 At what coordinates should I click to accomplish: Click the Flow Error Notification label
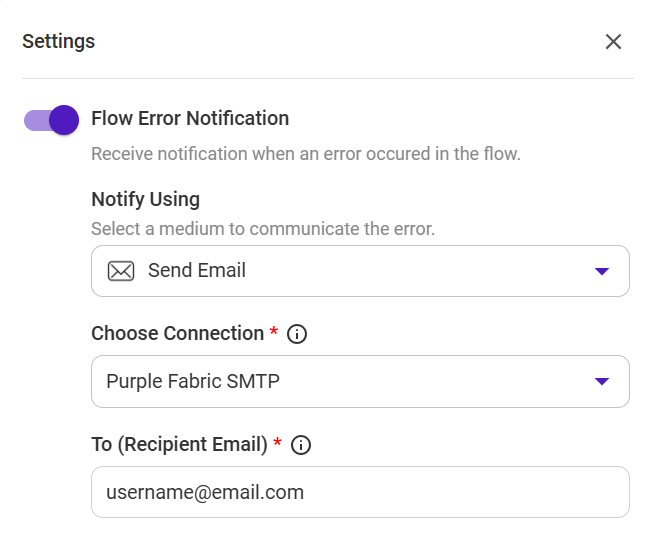190,118
